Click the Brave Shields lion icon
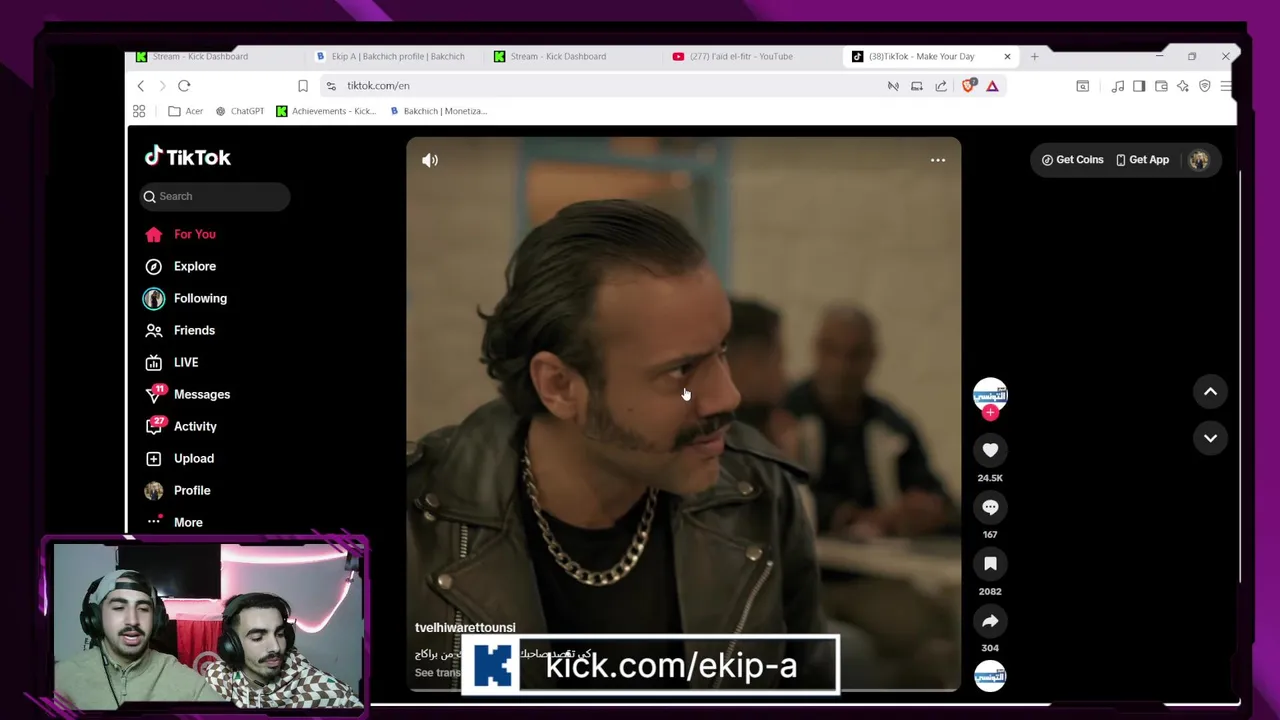 pos(967,86)
